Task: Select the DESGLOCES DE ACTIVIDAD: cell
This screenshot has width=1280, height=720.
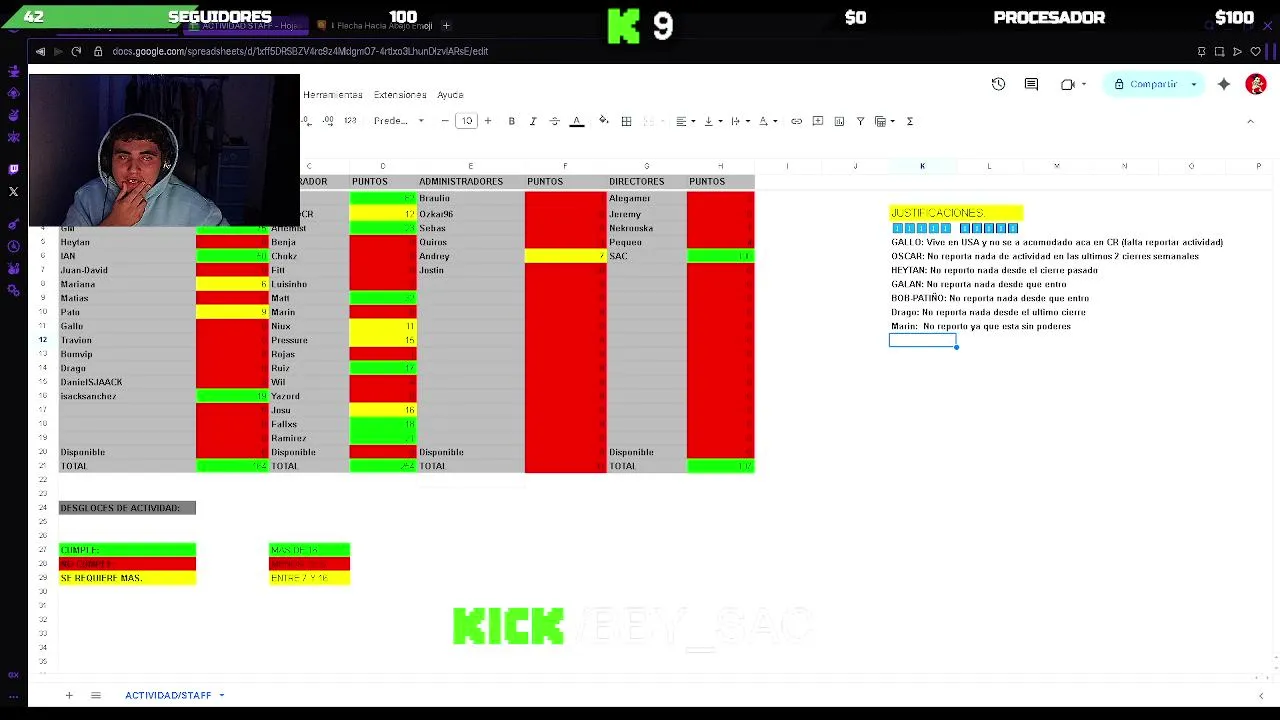Action: (x=127, y=508)
